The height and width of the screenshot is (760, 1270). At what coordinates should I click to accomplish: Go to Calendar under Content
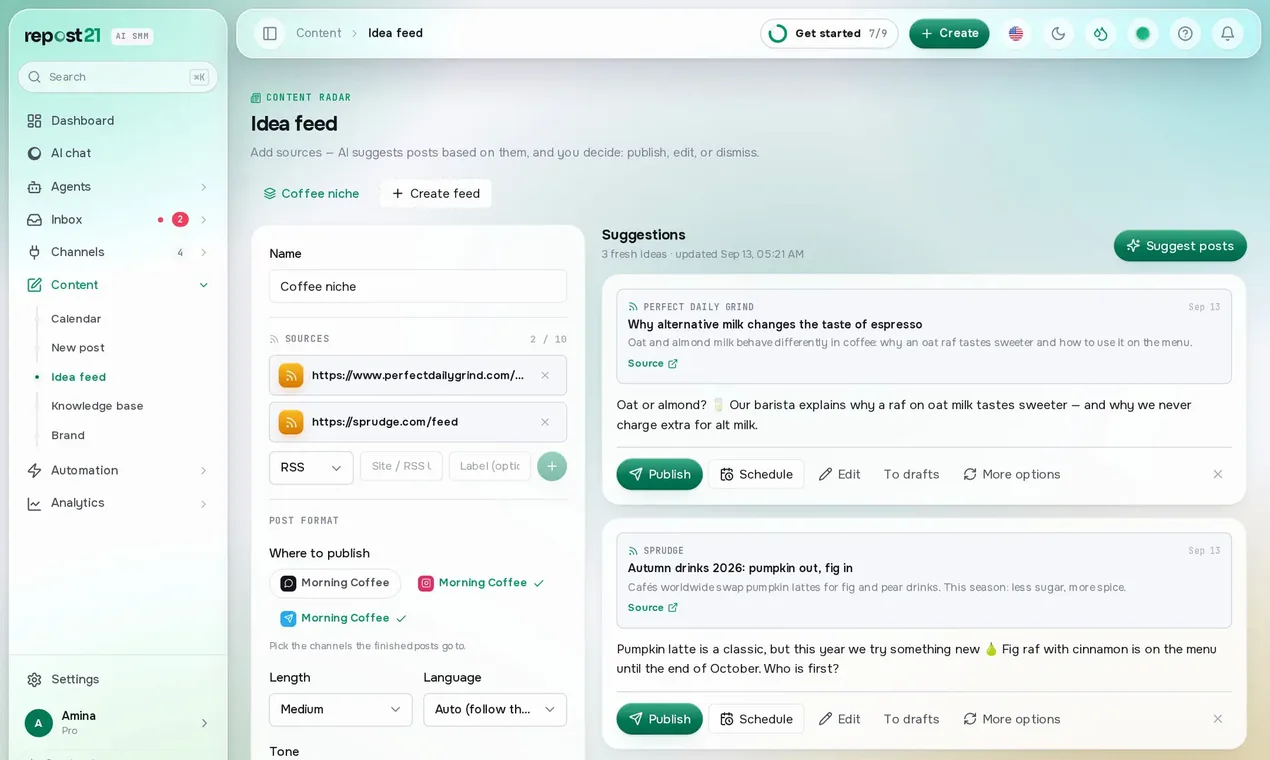(x=76, y=319)
